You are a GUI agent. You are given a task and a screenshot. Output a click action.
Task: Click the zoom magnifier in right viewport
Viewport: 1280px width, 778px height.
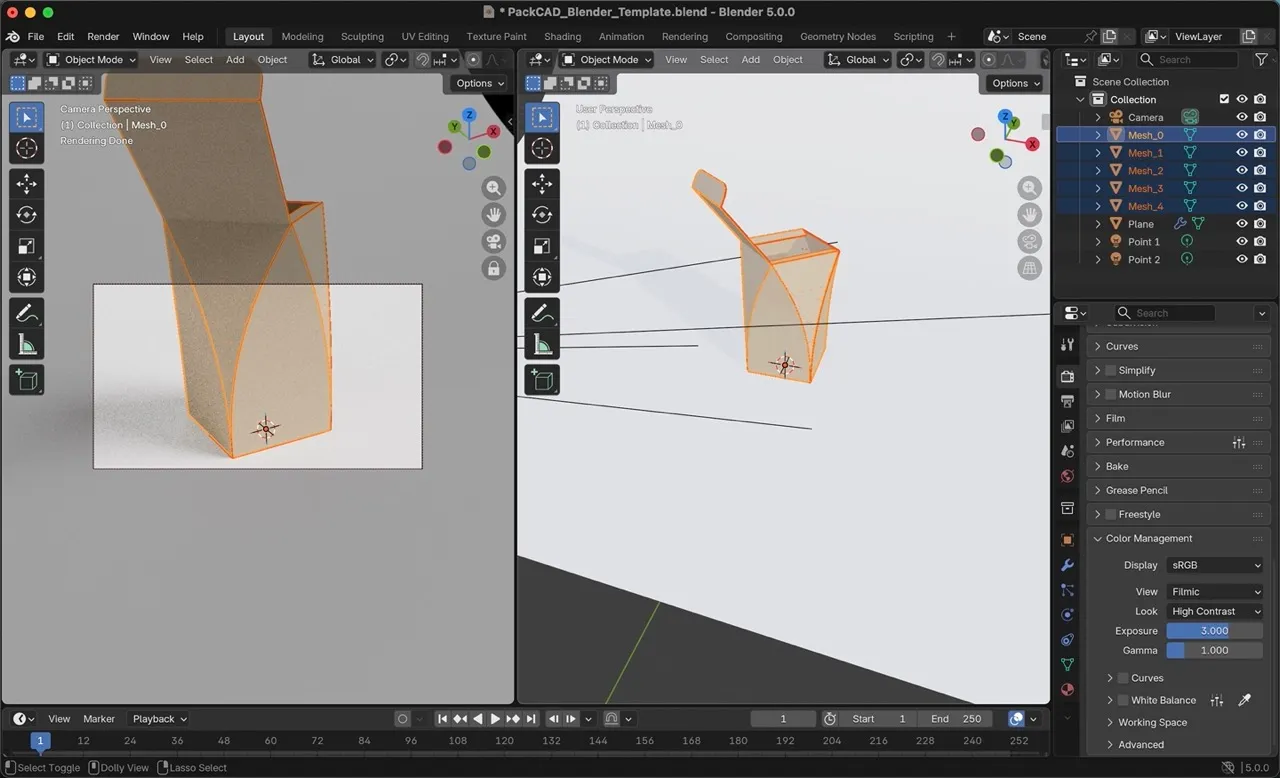click(1029, 189)
